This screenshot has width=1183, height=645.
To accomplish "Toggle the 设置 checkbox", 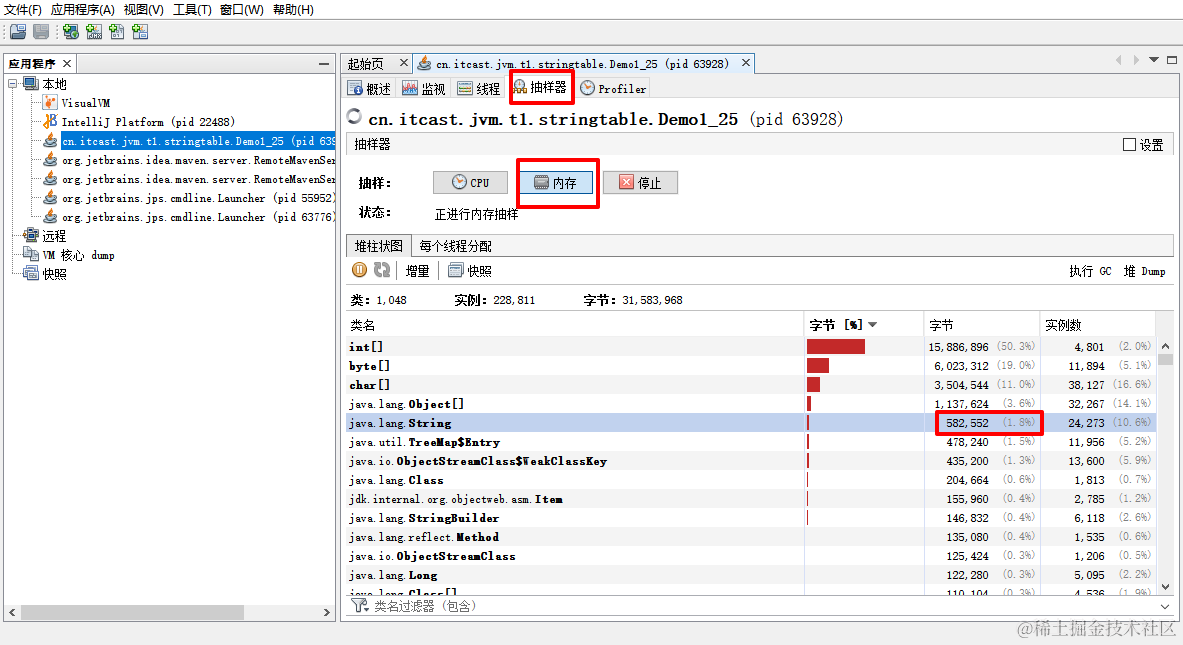I will click(1129, 145).
